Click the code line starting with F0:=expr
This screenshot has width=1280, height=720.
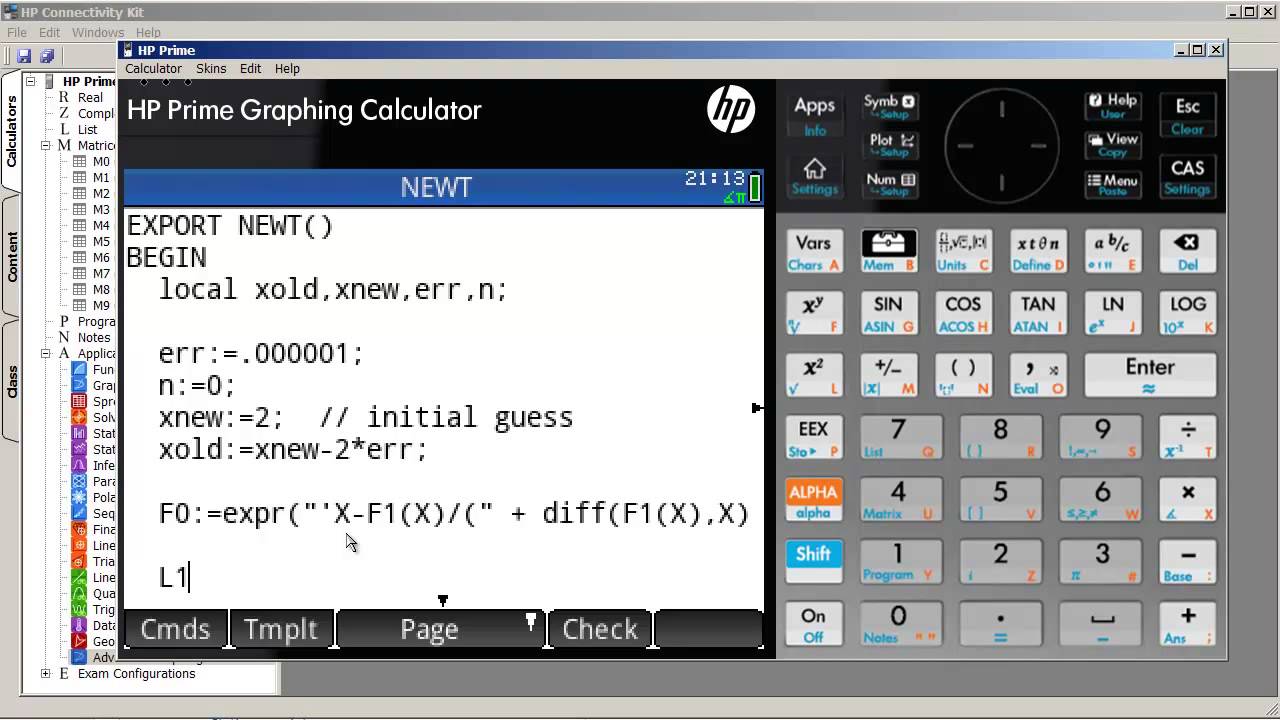coord(454,514)
